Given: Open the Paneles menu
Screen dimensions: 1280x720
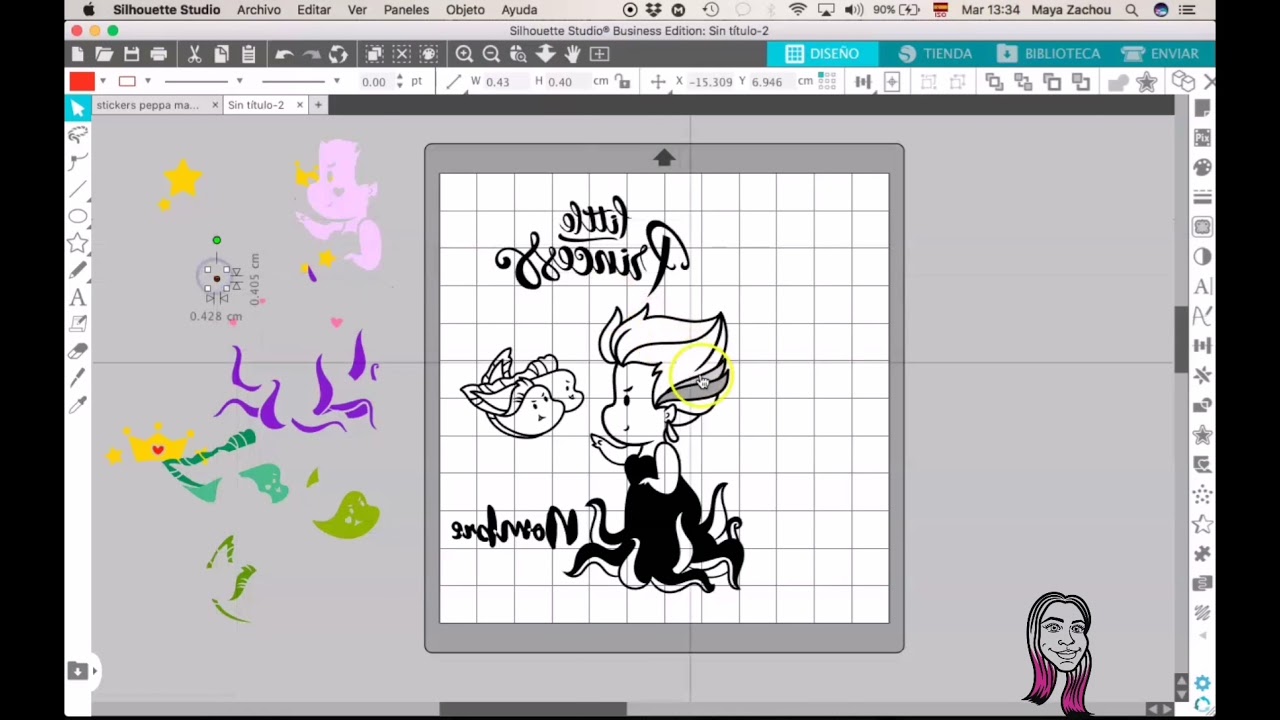Looking at the screenshot, I should click(x=406, y=10).
